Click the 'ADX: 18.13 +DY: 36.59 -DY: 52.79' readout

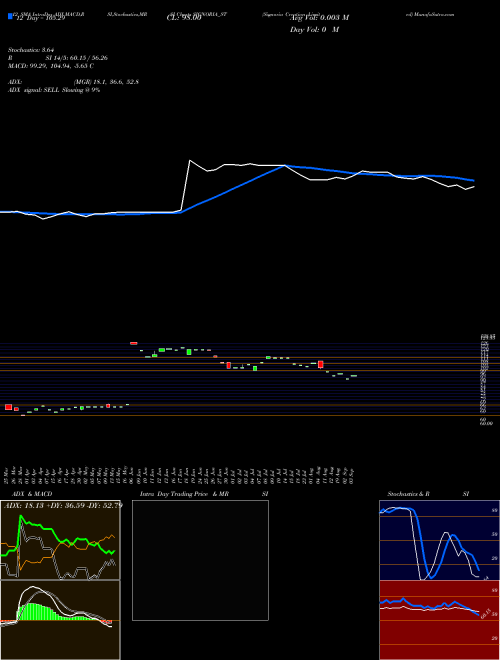(63, 505)
